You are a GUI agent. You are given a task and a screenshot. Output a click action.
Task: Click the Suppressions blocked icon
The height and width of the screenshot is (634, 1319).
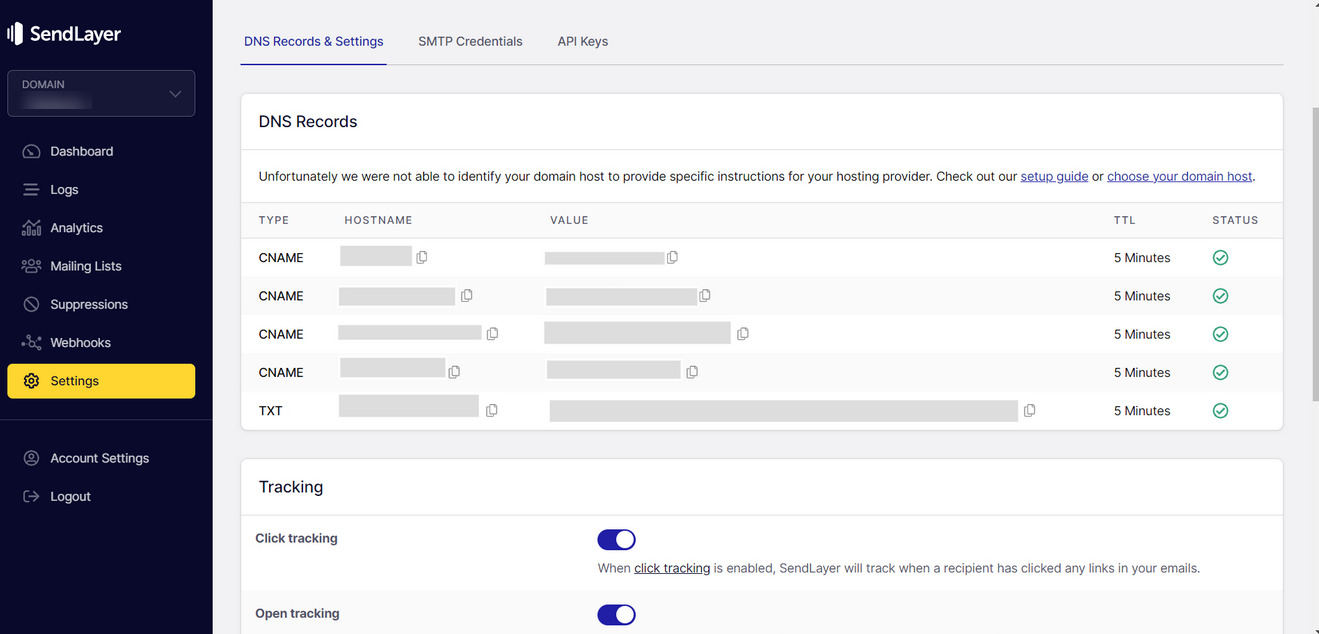pyautogui.click(x=31, y=304)
